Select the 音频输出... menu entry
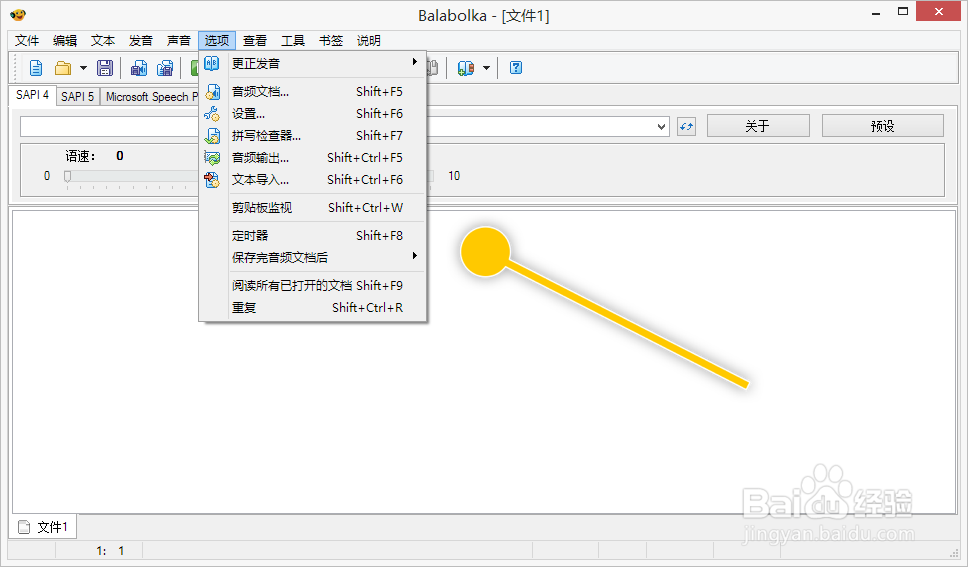This screenshot has height=567, width=968. [x=312, y=158]
